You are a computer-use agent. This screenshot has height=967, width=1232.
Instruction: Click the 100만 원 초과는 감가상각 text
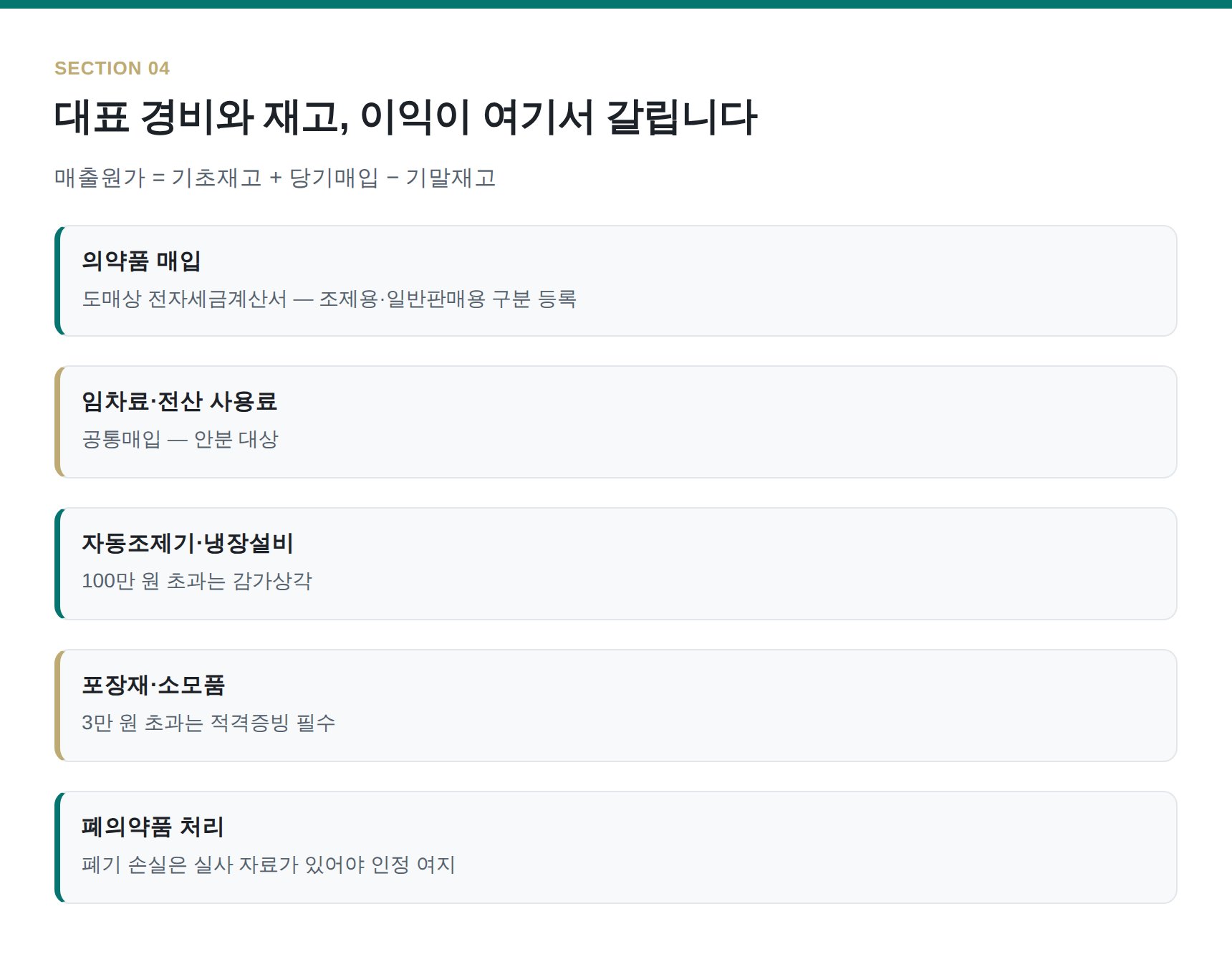[x=197, y=581]
